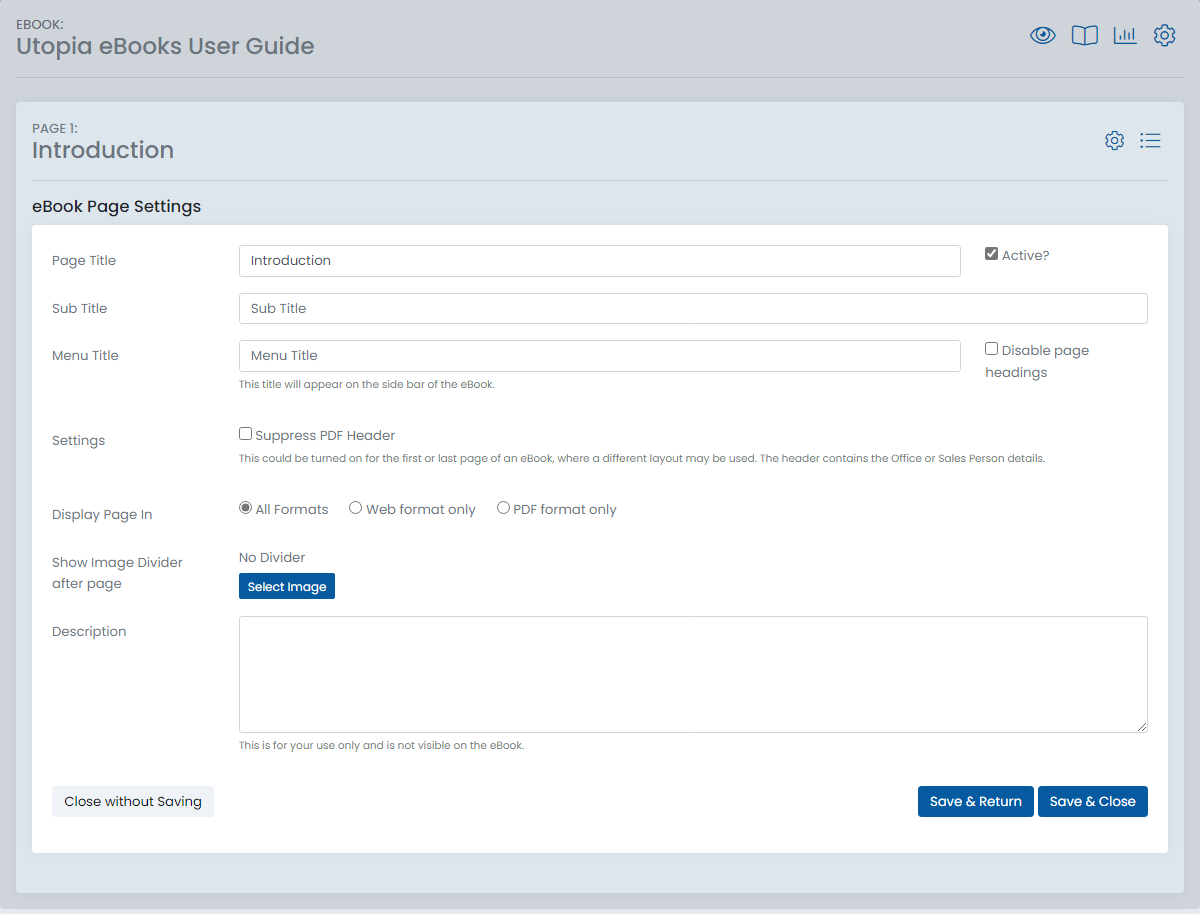Click the Menu Title input box
The height and width of the screenshot is (914, 1200).
600,356
